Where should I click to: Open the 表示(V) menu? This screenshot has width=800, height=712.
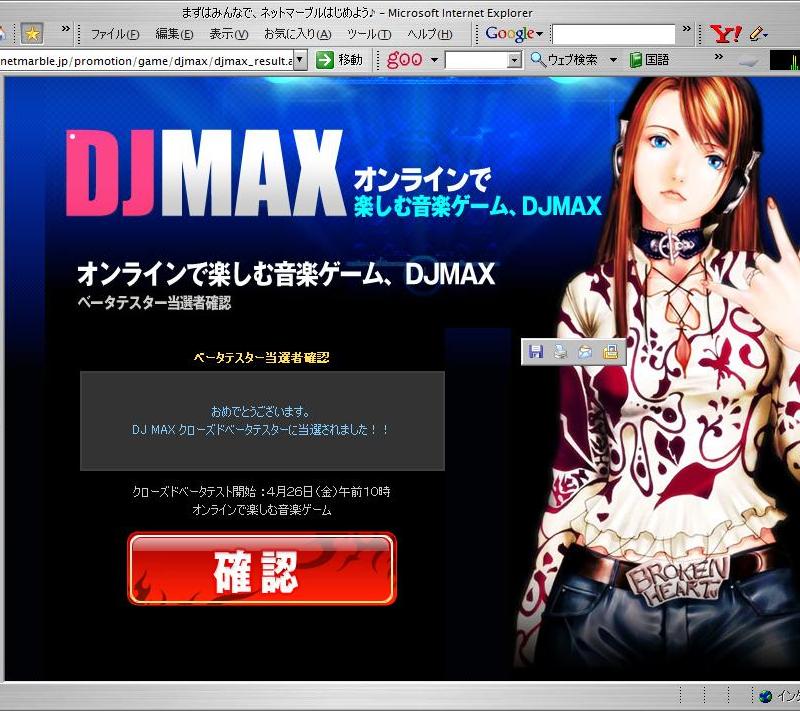[229, 34]
